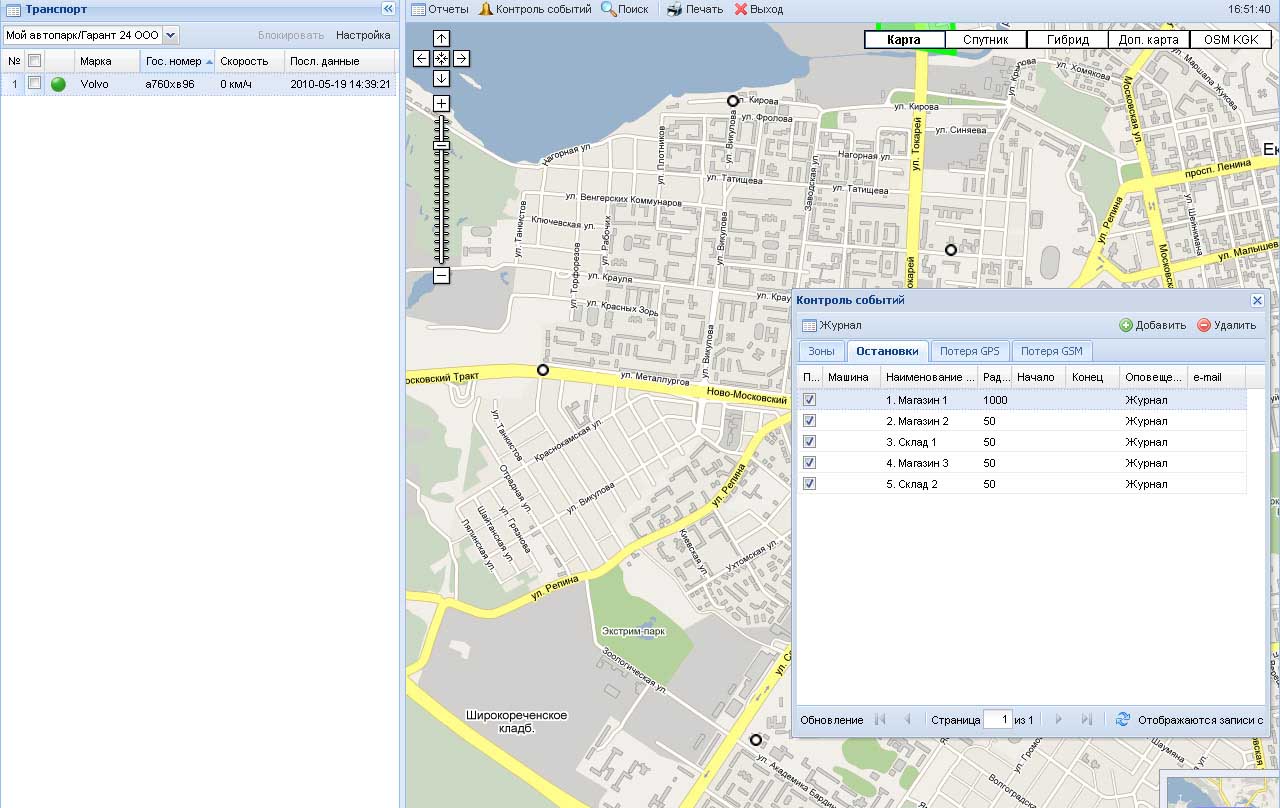The image size is (1280, 808).
Task: Click the Печать printer icon
Action: point(675,9)
